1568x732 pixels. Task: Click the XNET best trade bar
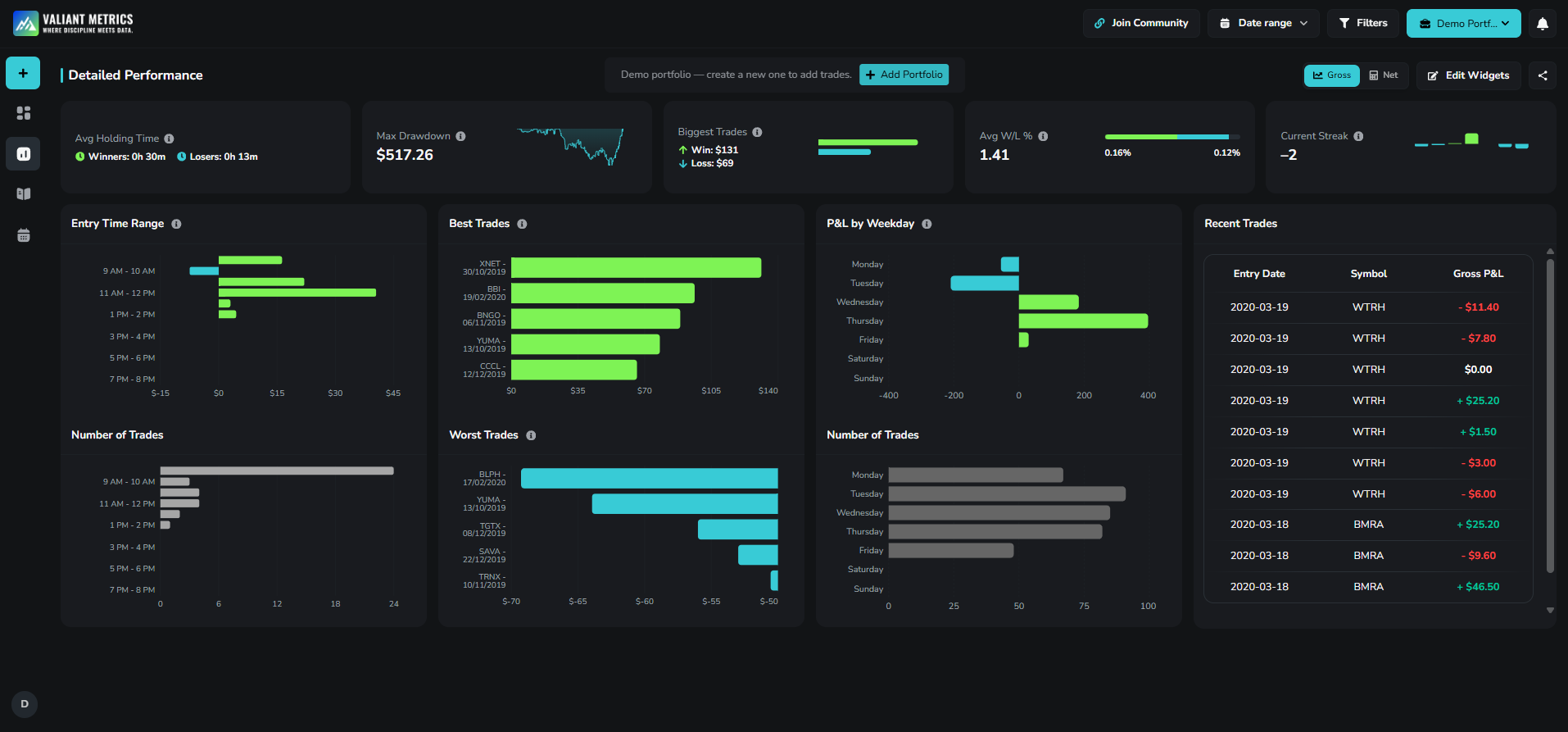pyautogui.click(x=636, y=268)
